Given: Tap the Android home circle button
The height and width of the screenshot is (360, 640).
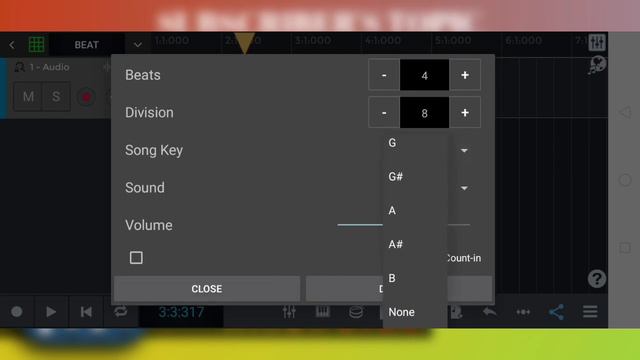Looking at the screenshot, I should coord(625,180).
